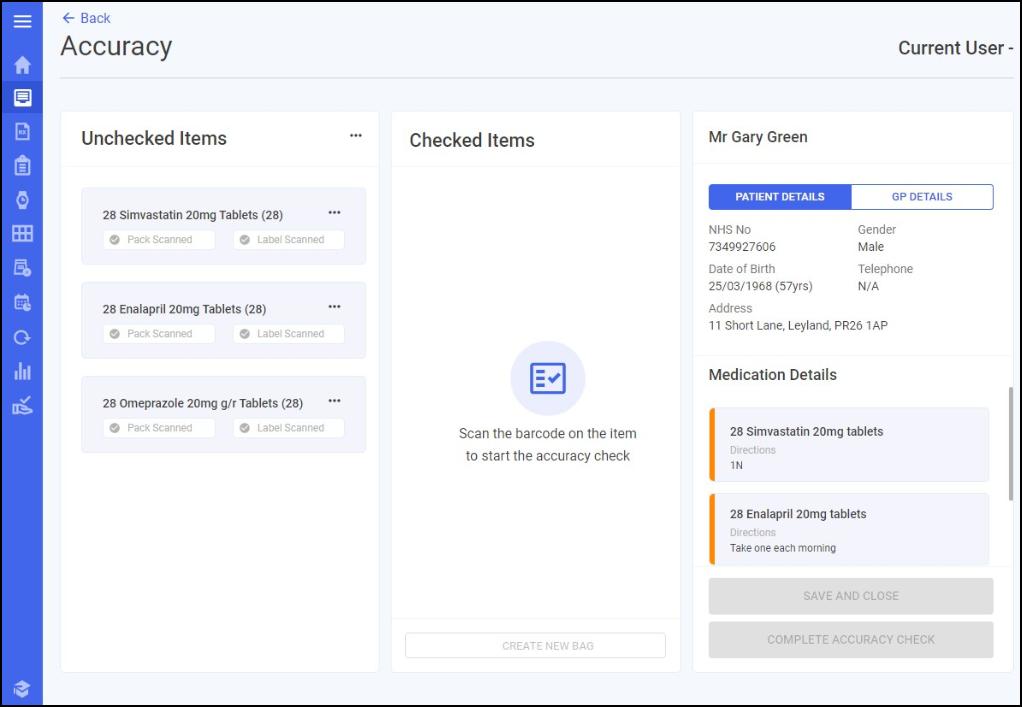
Task: Toggle Pack Scanned for Simvastatin 20mg
Action: coord(158,240)
